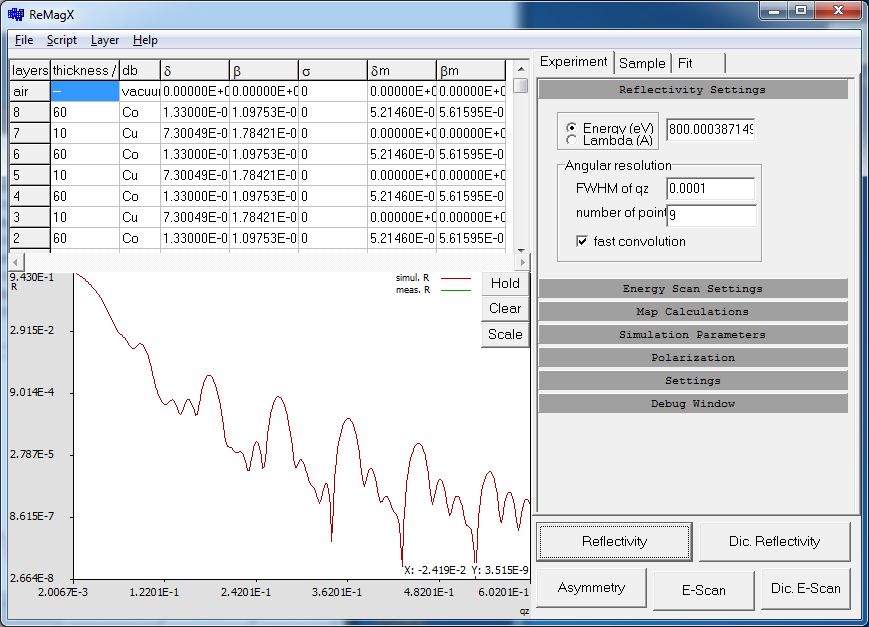Run the Dic. E-Scan calculation

coord(805,589)
